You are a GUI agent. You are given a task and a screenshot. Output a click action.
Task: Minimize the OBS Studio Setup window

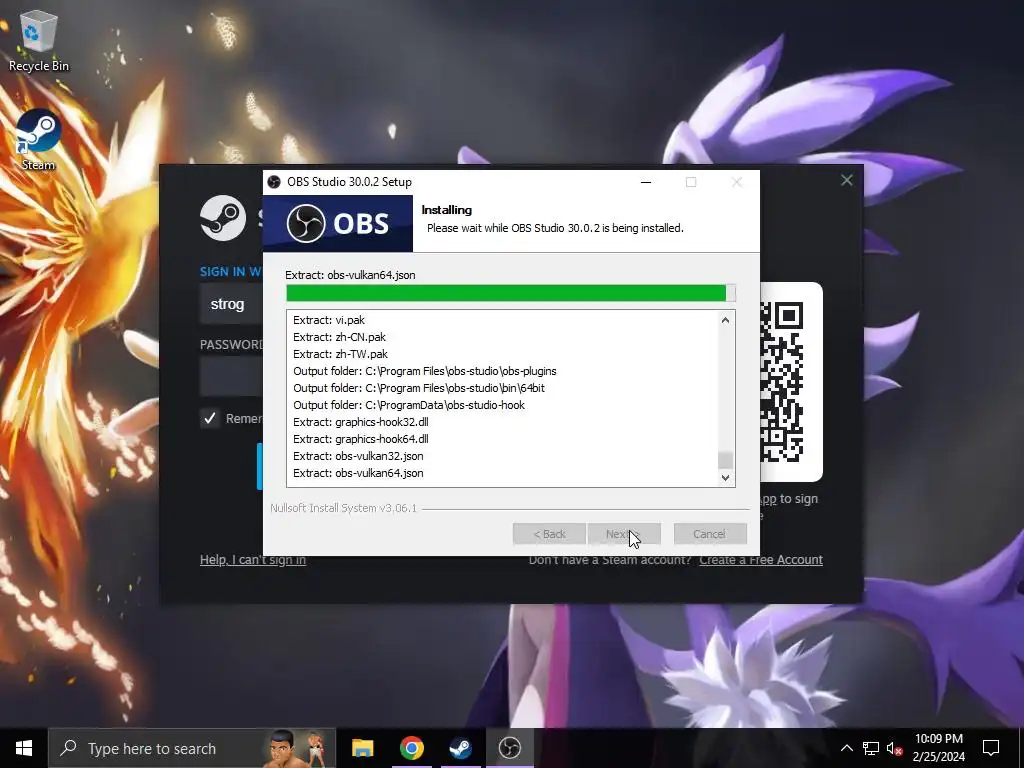click(x=646, y=182)
